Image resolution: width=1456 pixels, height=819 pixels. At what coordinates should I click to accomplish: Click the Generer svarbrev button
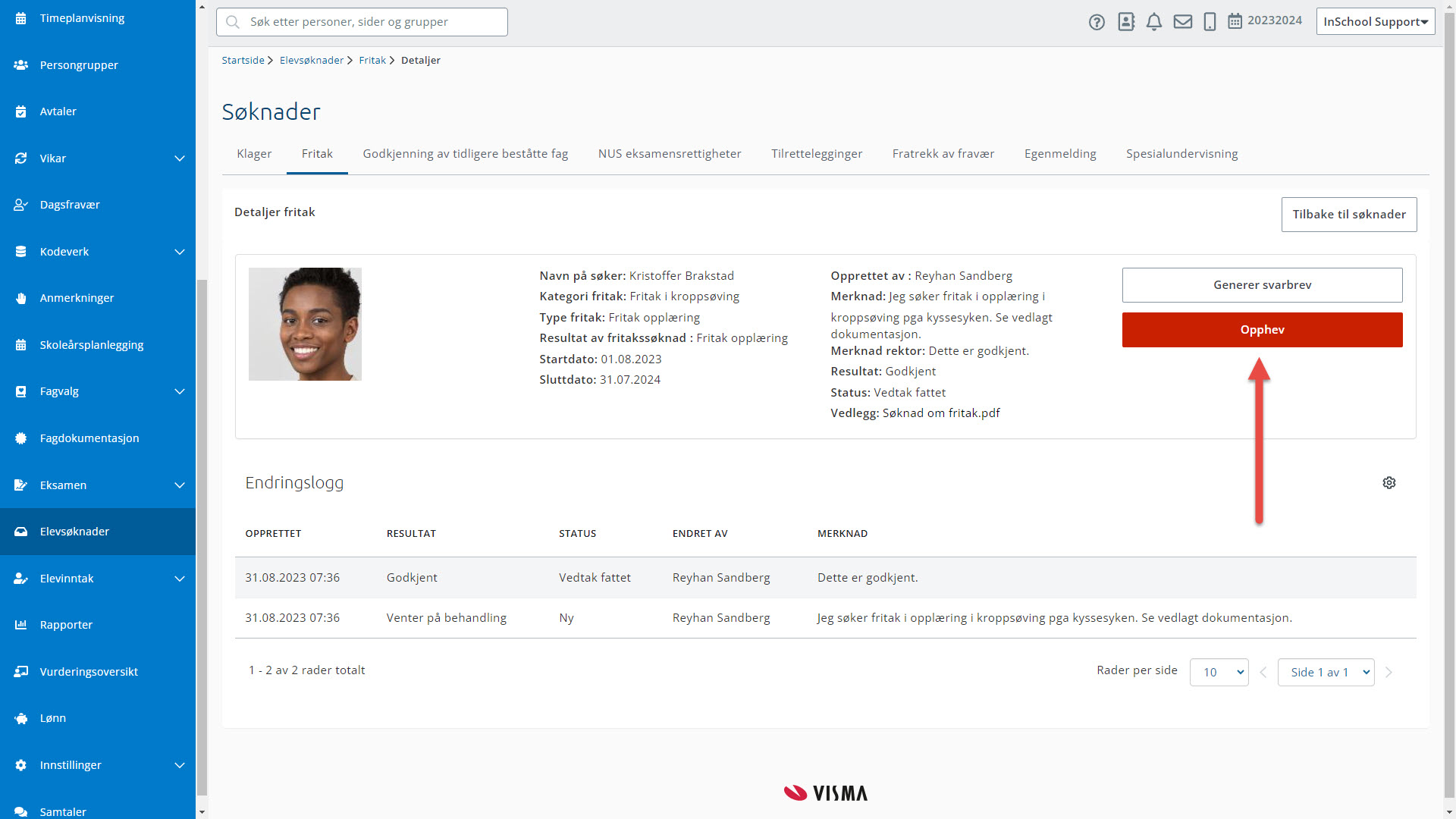click(x=1262, y=285)
